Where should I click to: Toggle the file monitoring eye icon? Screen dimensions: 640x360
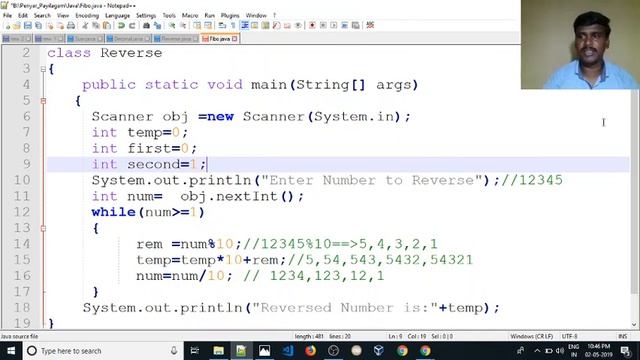[x=298, y=25]
